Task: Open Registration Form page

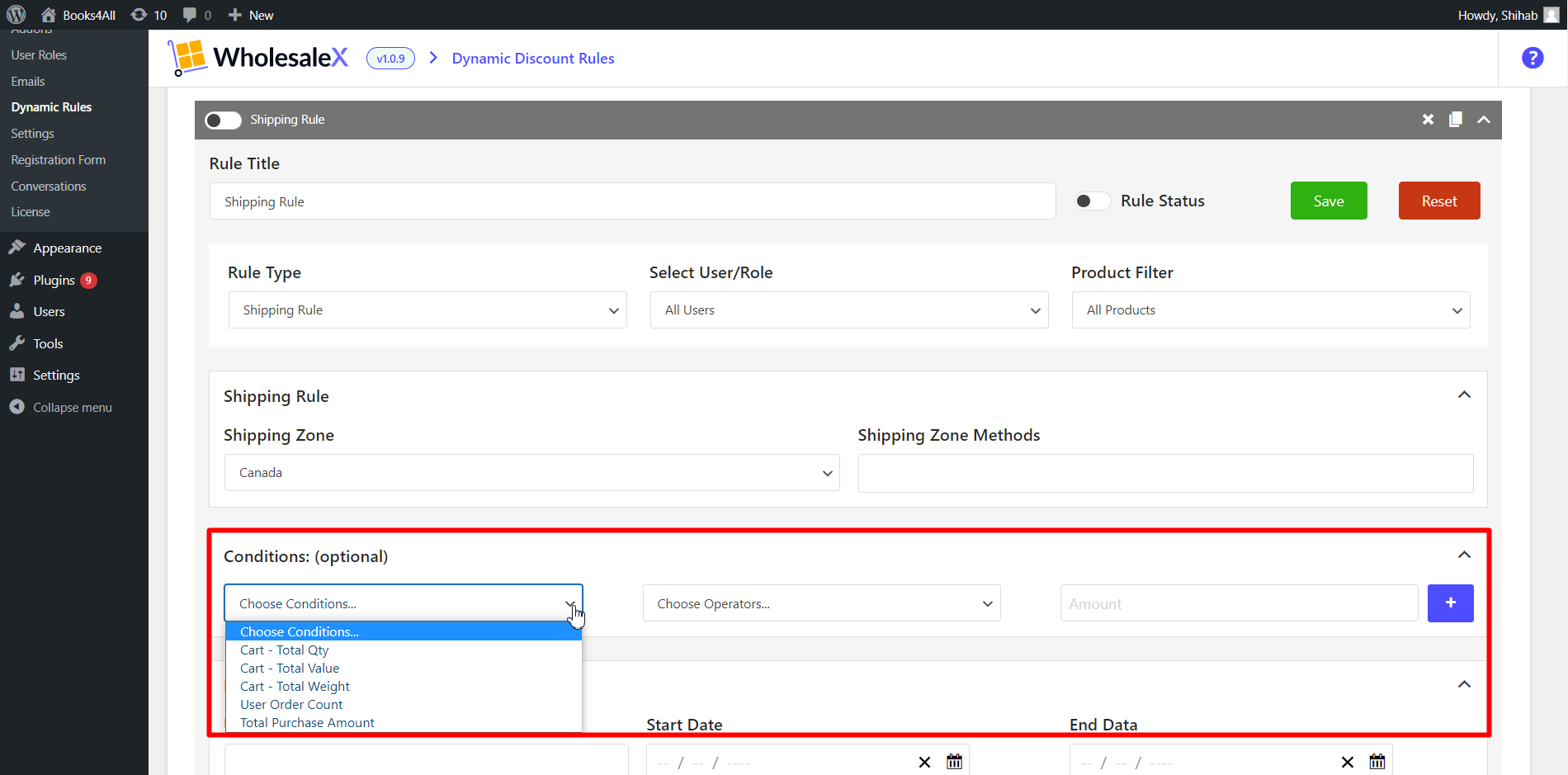Action: (x=58, y=160)
